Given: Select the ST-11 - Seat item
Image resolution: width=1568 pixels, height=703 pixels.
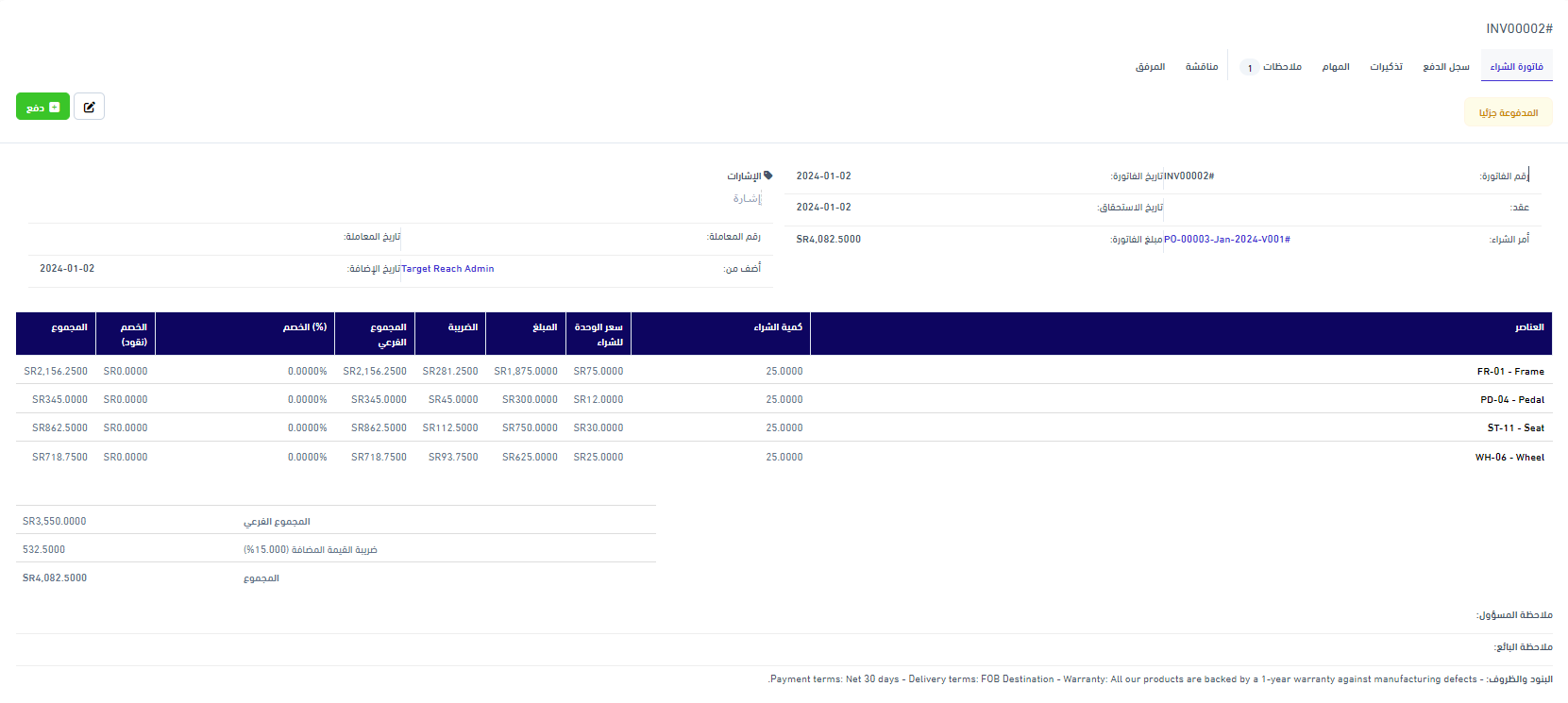Looking at the screenshot, I should tap(1515, 428).
